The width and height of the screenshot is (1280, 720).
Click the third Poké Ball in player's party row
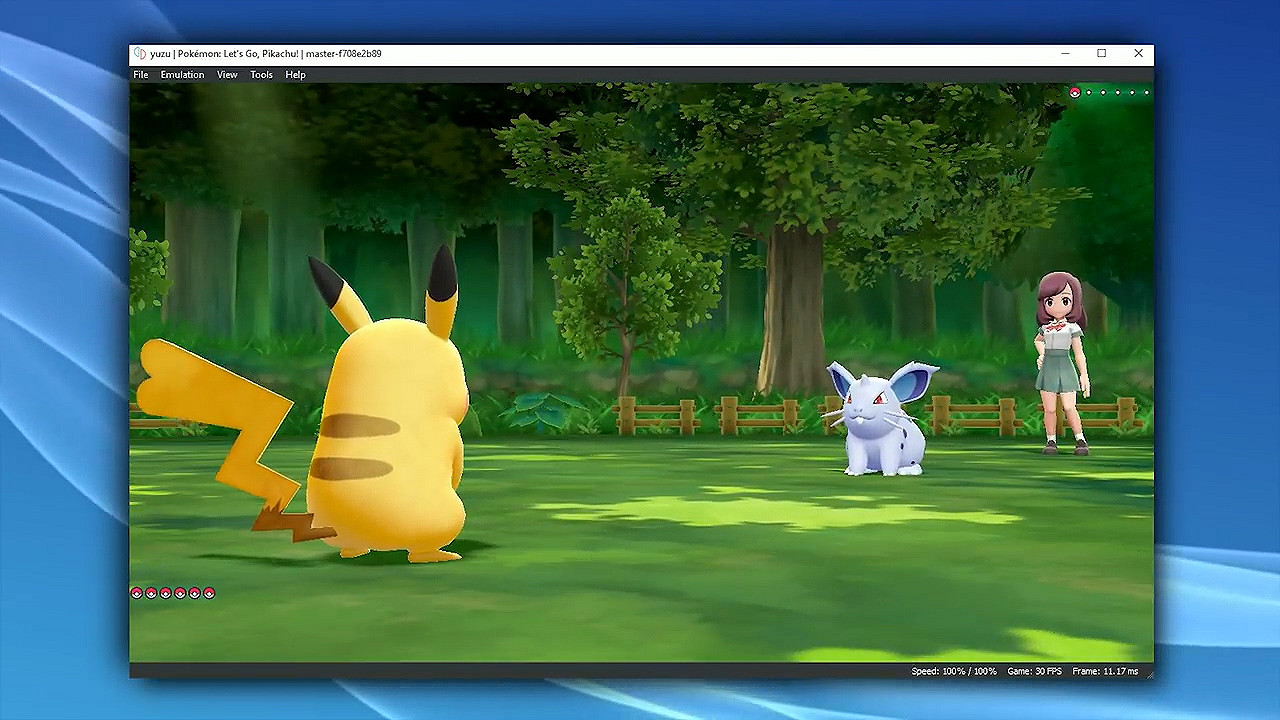pos(166,593)
